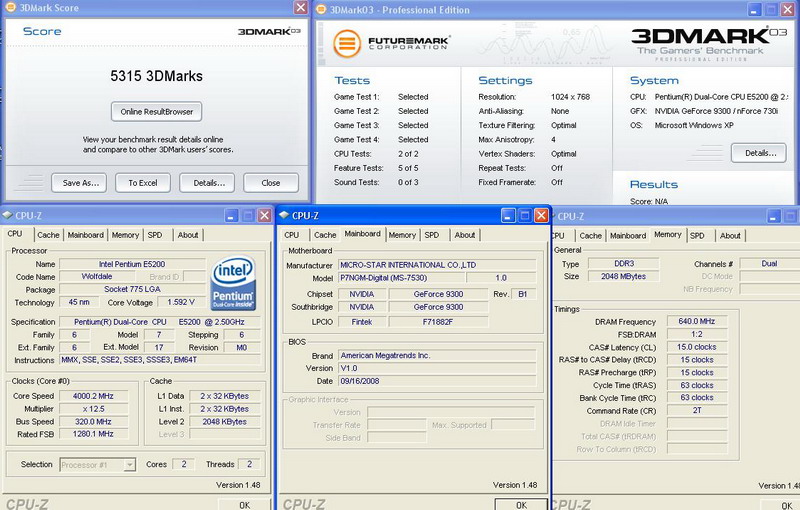Select CPU tab in middle CPU-Z window
This screenshot has width=800, height=510.
(x=292, y=235)
